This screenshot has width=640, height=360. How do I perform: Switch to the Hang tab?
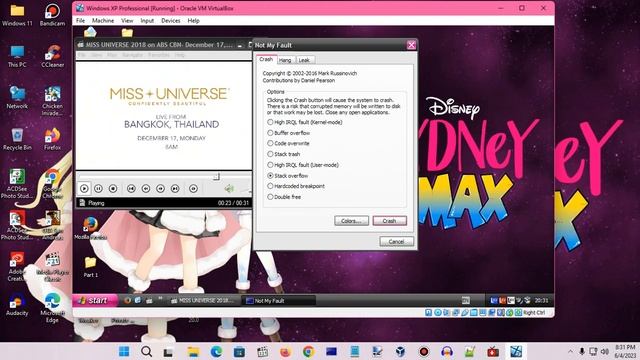click(285, 60)
